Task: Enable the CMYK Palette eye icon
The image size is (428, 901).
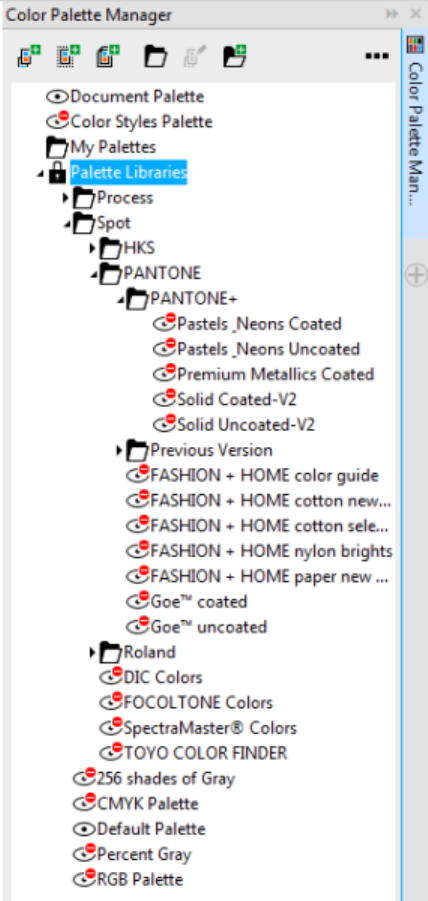Action: tap(84, 802)
